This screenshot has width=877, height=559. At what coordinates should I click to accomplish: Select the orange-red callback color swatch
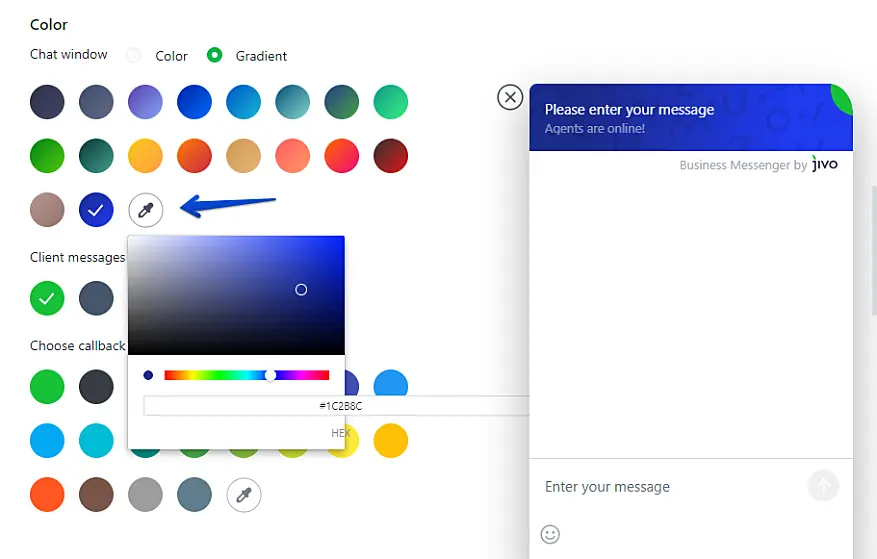(47, 494)
